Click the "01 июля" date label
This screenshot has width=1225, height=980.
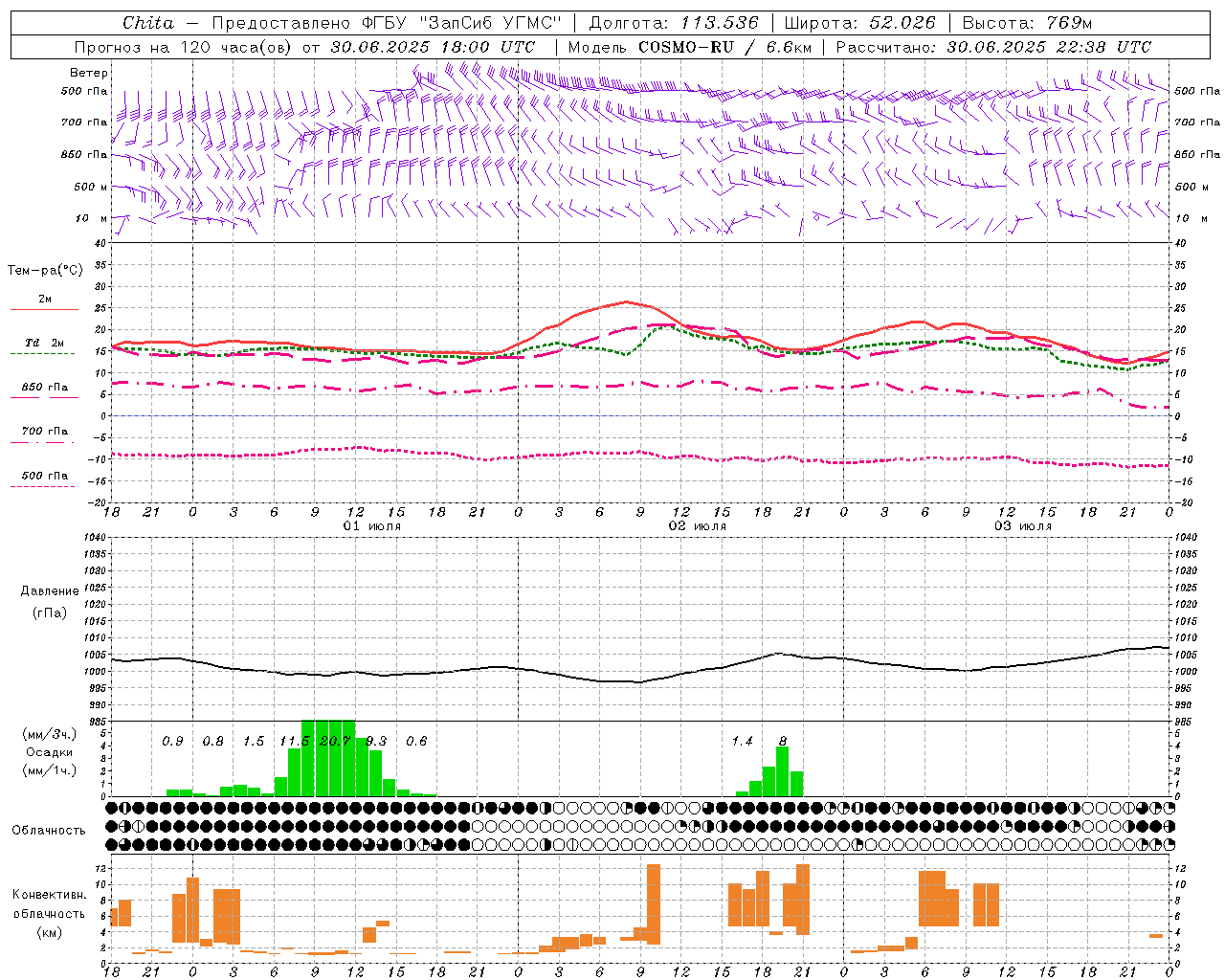(371, 526)
